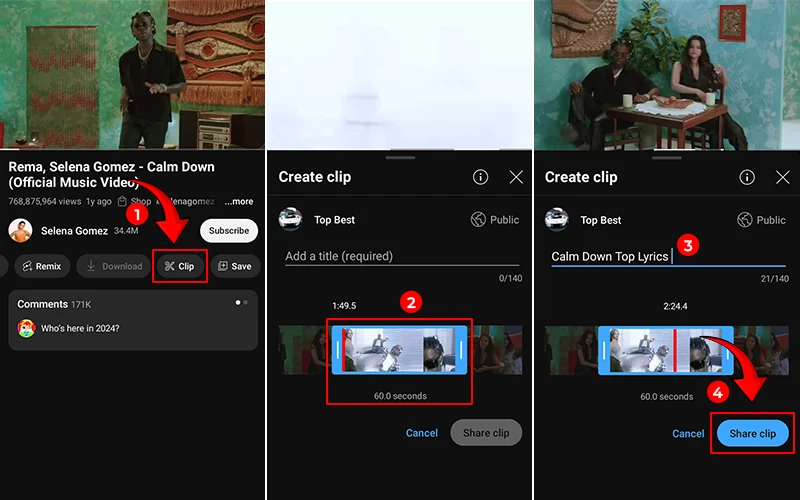Image resolution: width=800 pixels, height=500 pixels.
Task: Tap the 'Who's here in 2024?' comment
Action: [80, 329]
